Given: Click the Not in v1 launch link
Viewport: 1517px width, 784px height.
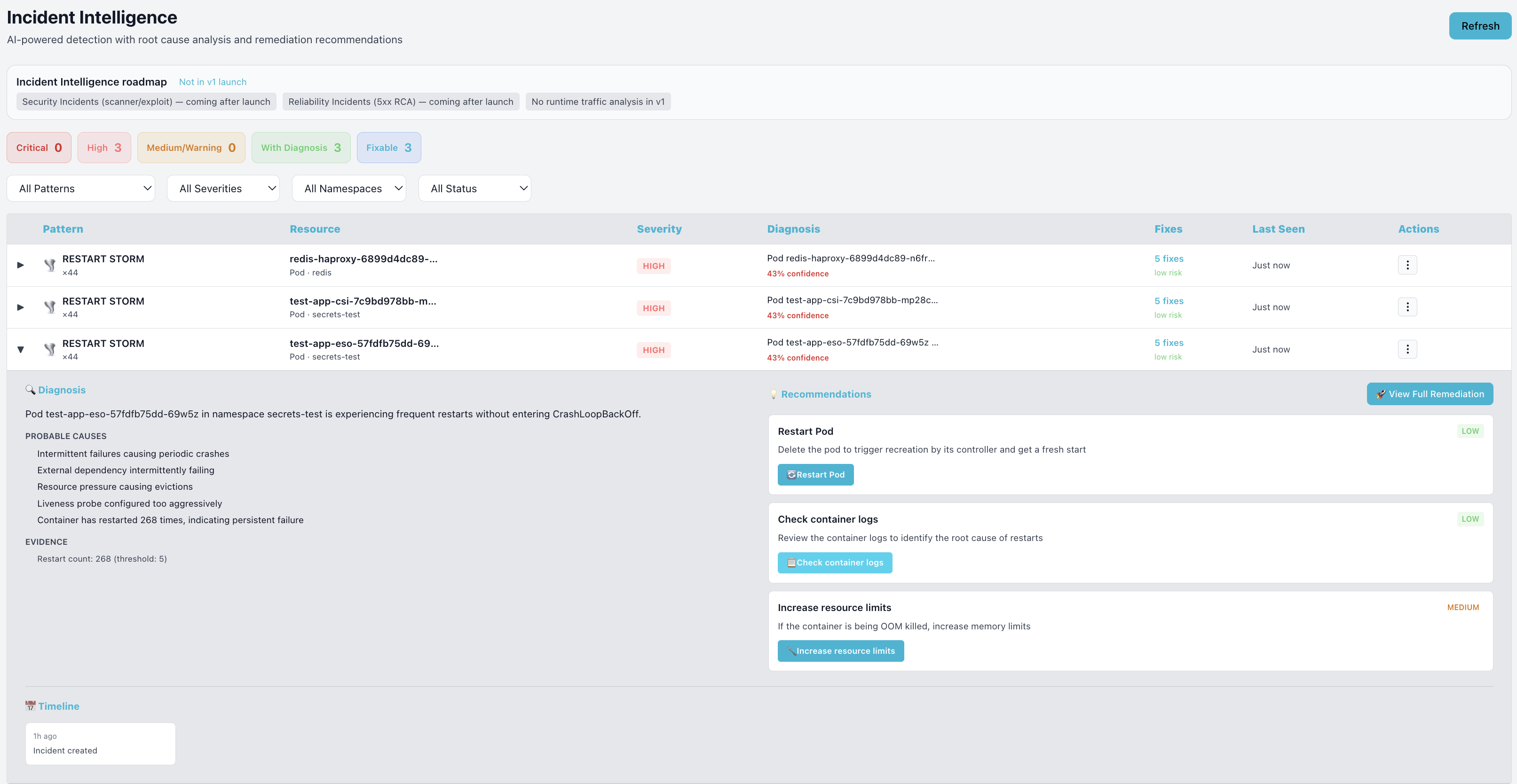Looking at the screenshot, I should click(x=213, y=82).
